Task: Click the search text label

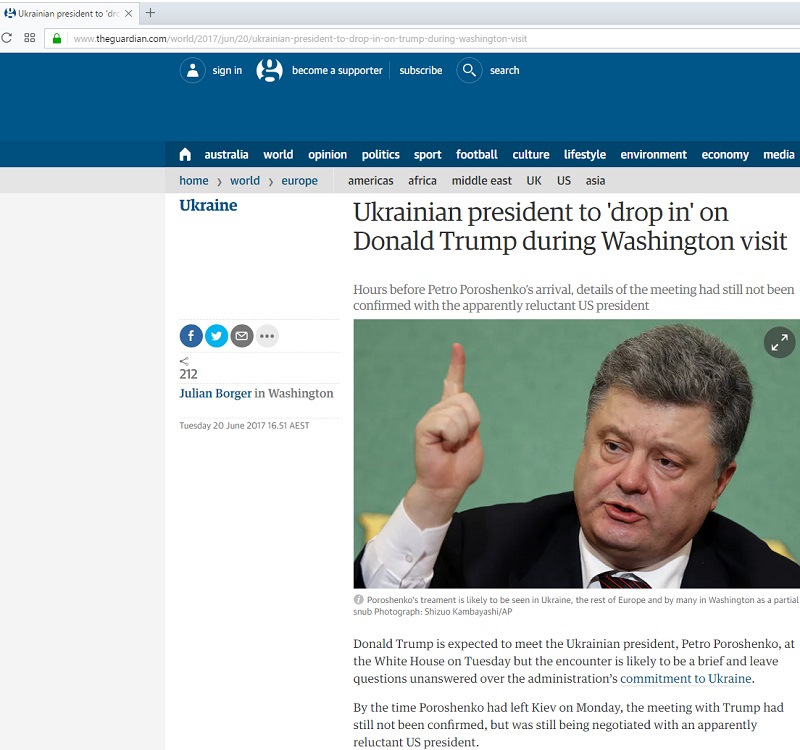Action: coord(505,70)
